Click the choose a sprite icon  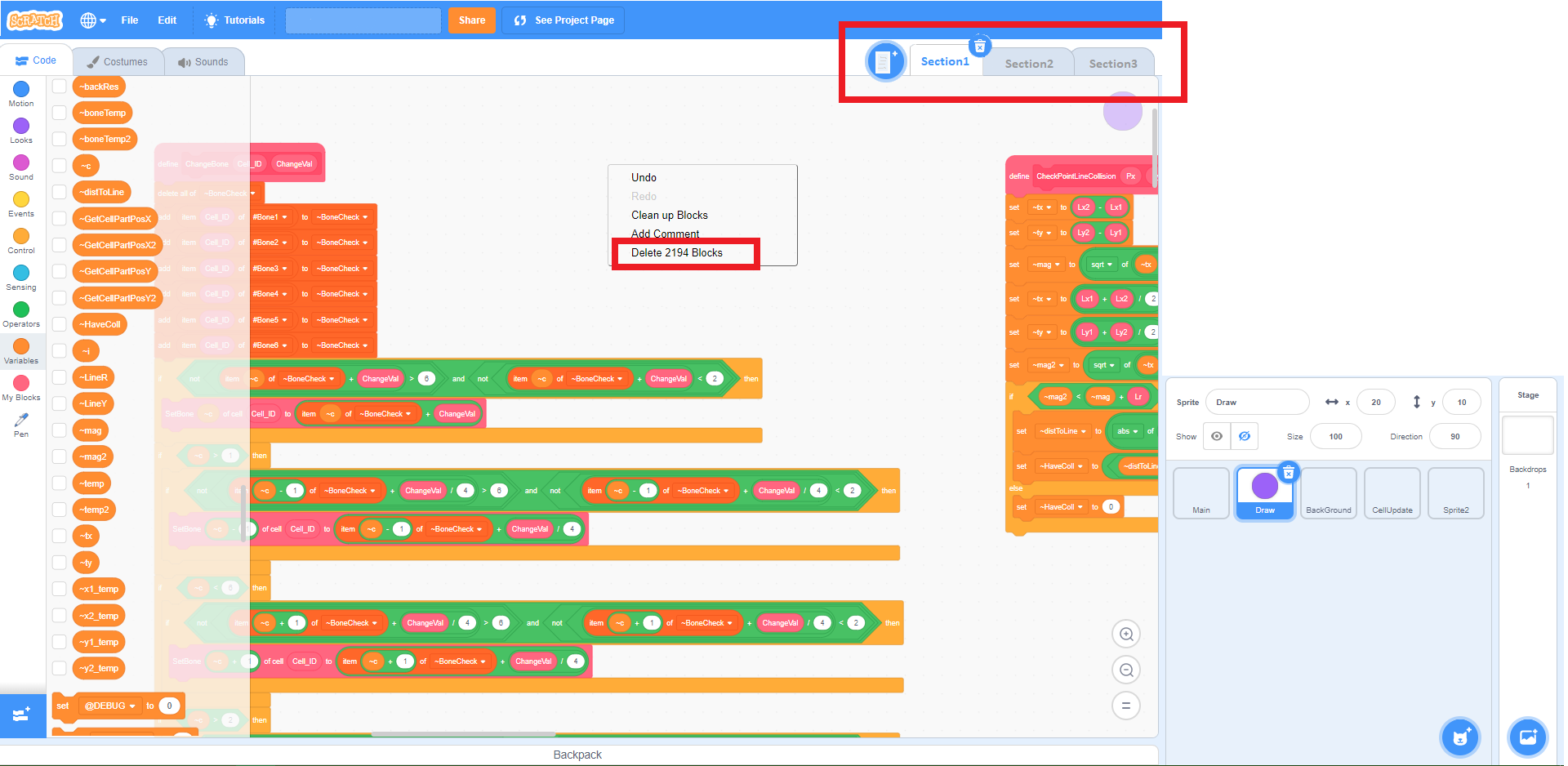1460,737
